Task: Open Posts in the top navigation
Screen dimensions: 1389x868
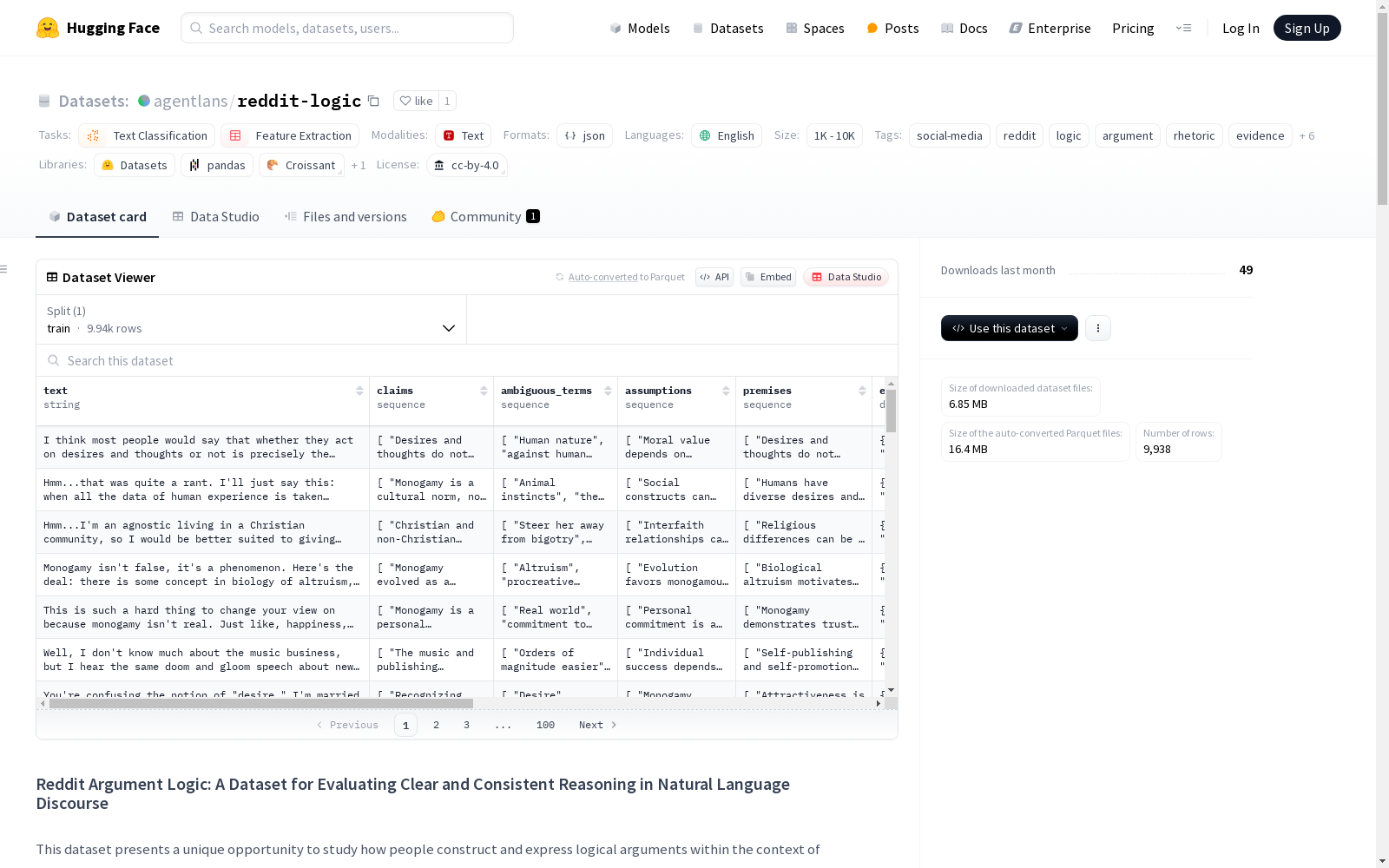Action: point(892,28)
